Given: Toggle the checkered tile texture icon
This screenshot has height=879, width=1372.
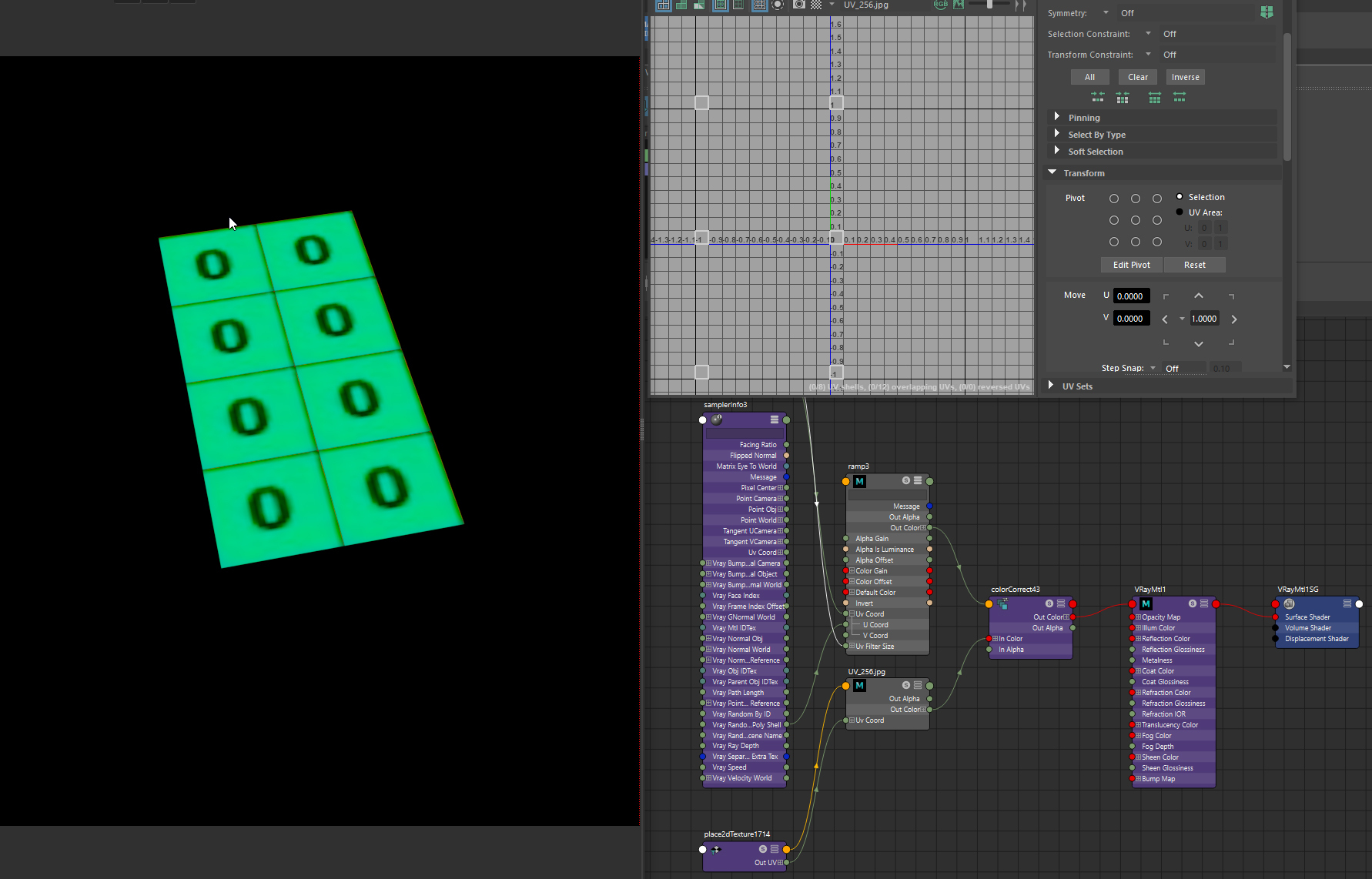Looking at the screenshot, I should 816,5.
